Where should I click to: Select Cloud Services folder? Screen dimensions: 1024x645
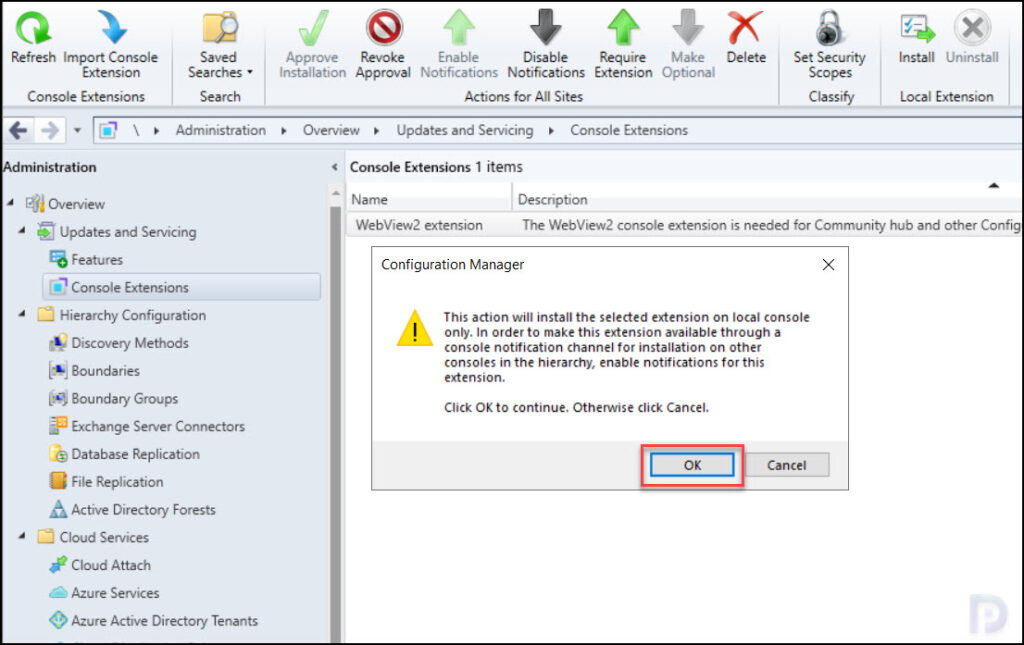(x=104, y=537)
